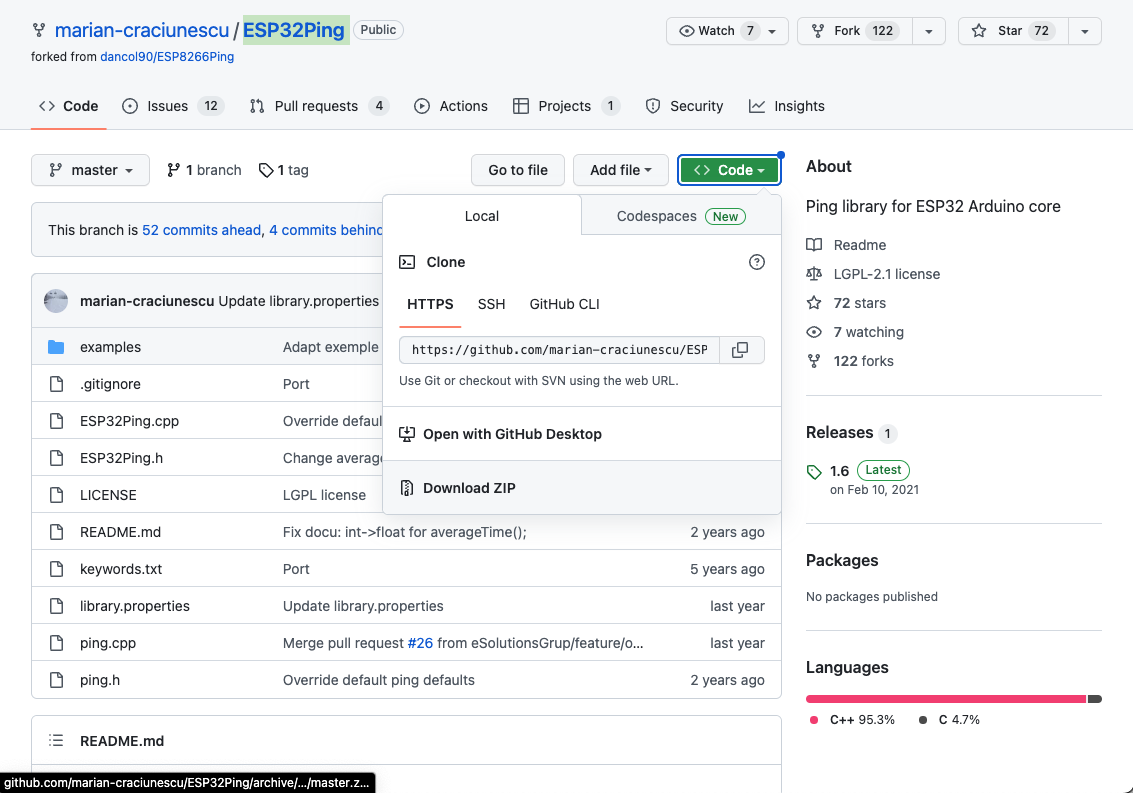Click the Security shield icon

pos(653,106)
